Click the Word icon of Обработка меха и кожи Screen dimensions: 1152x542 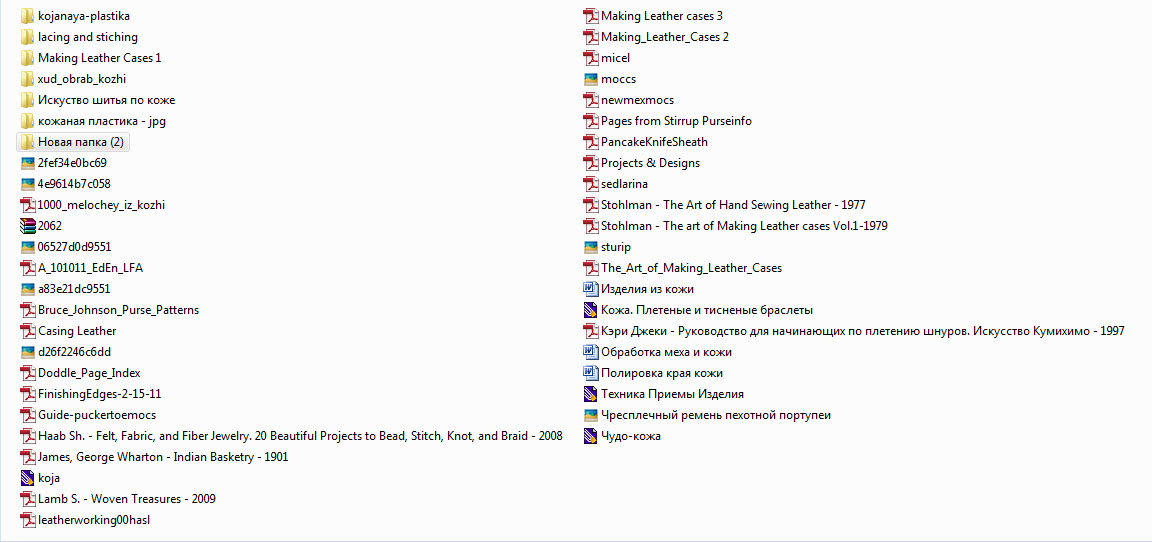(x=590, y=353)
